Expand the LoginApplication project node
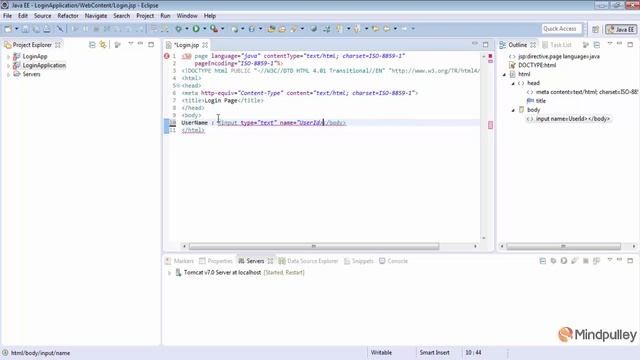640x360 pixels. (x=9, y=66)
